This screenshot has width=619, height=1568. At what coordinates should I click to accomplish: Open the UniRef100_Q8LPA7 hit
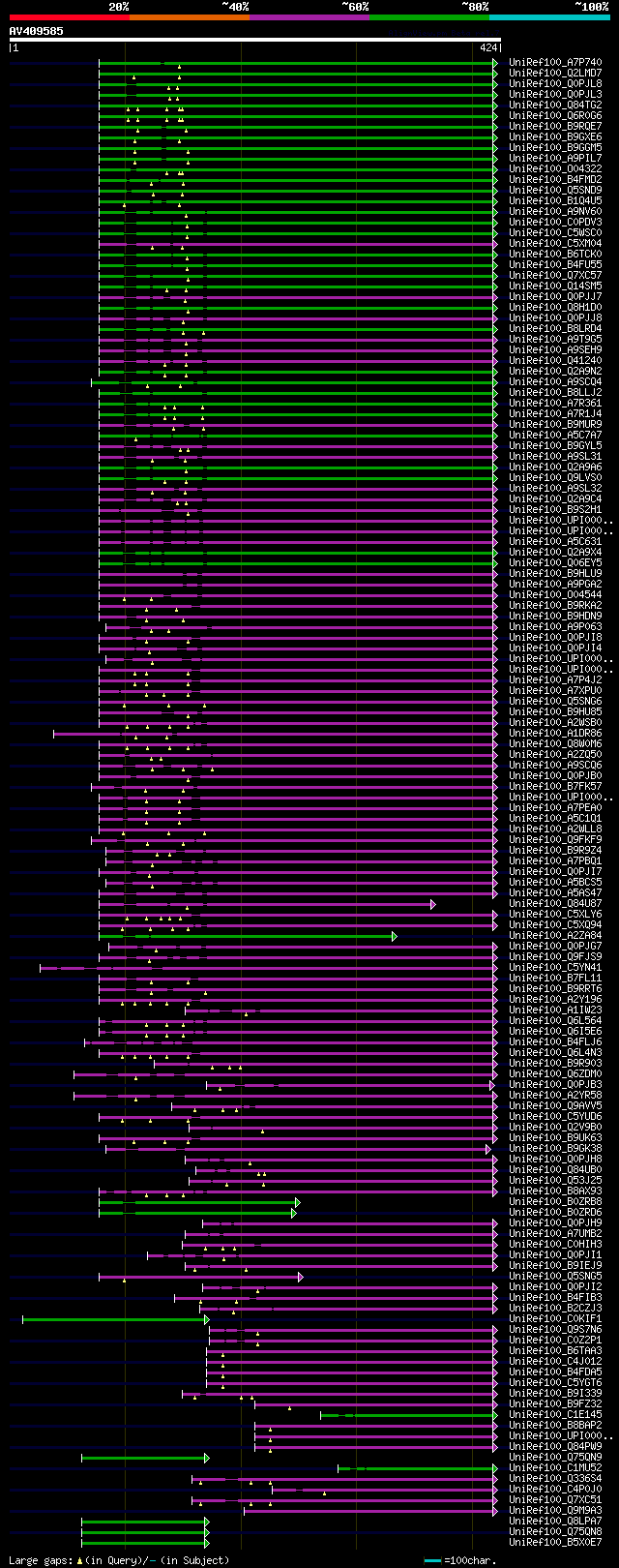pos(555,1521)
